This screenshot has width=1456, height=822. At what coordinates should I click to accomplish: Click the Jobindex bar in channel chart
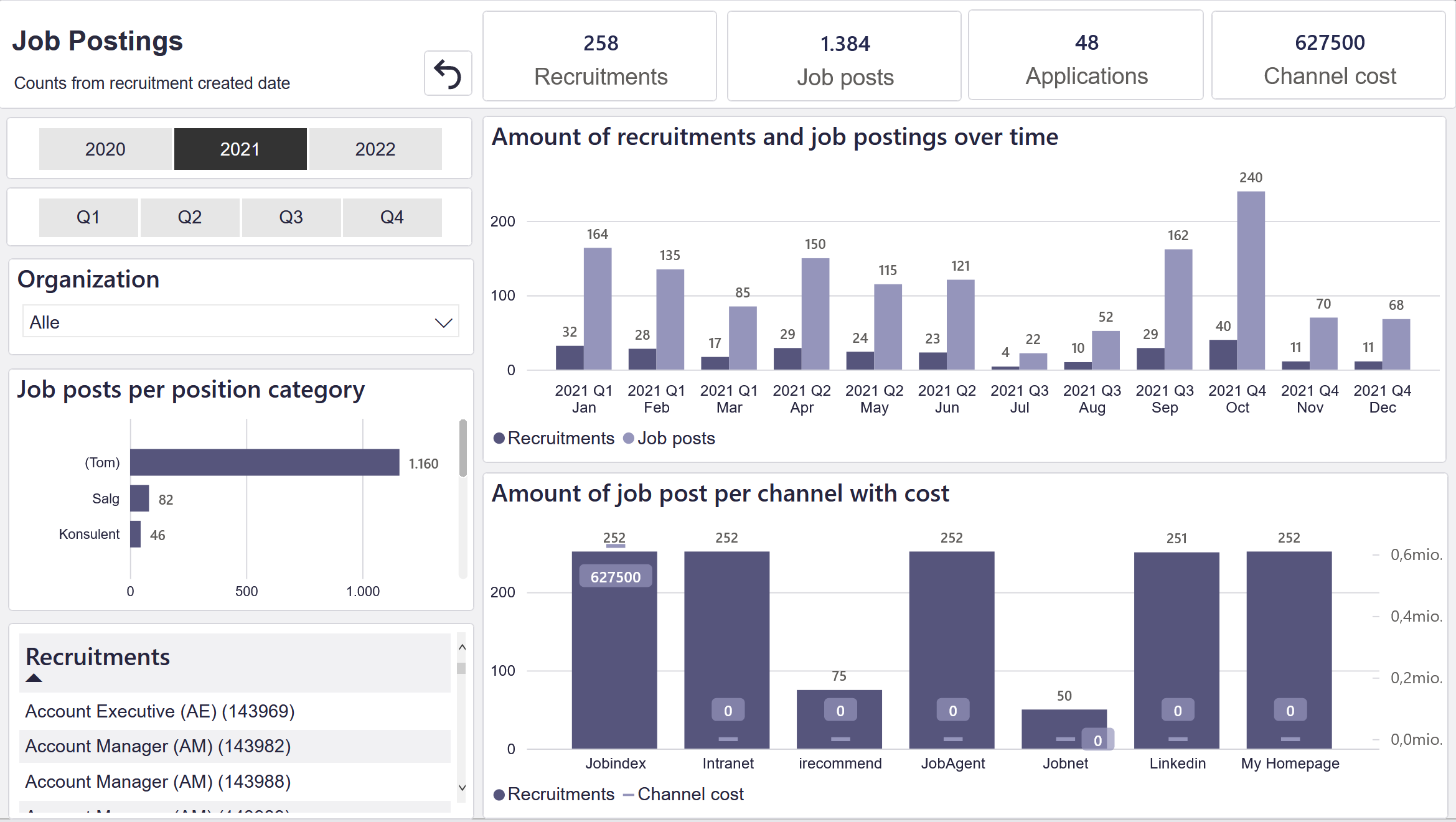[x=614, y=650]
